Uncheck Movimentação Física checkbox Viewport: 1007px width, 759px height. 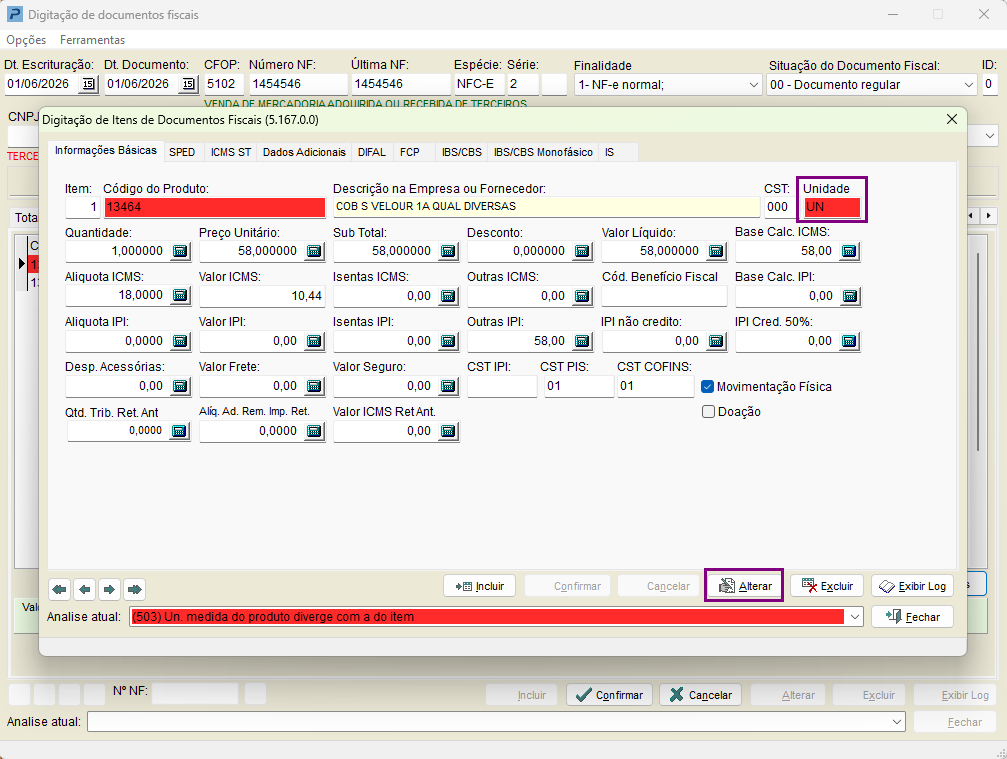click(708, 387)
